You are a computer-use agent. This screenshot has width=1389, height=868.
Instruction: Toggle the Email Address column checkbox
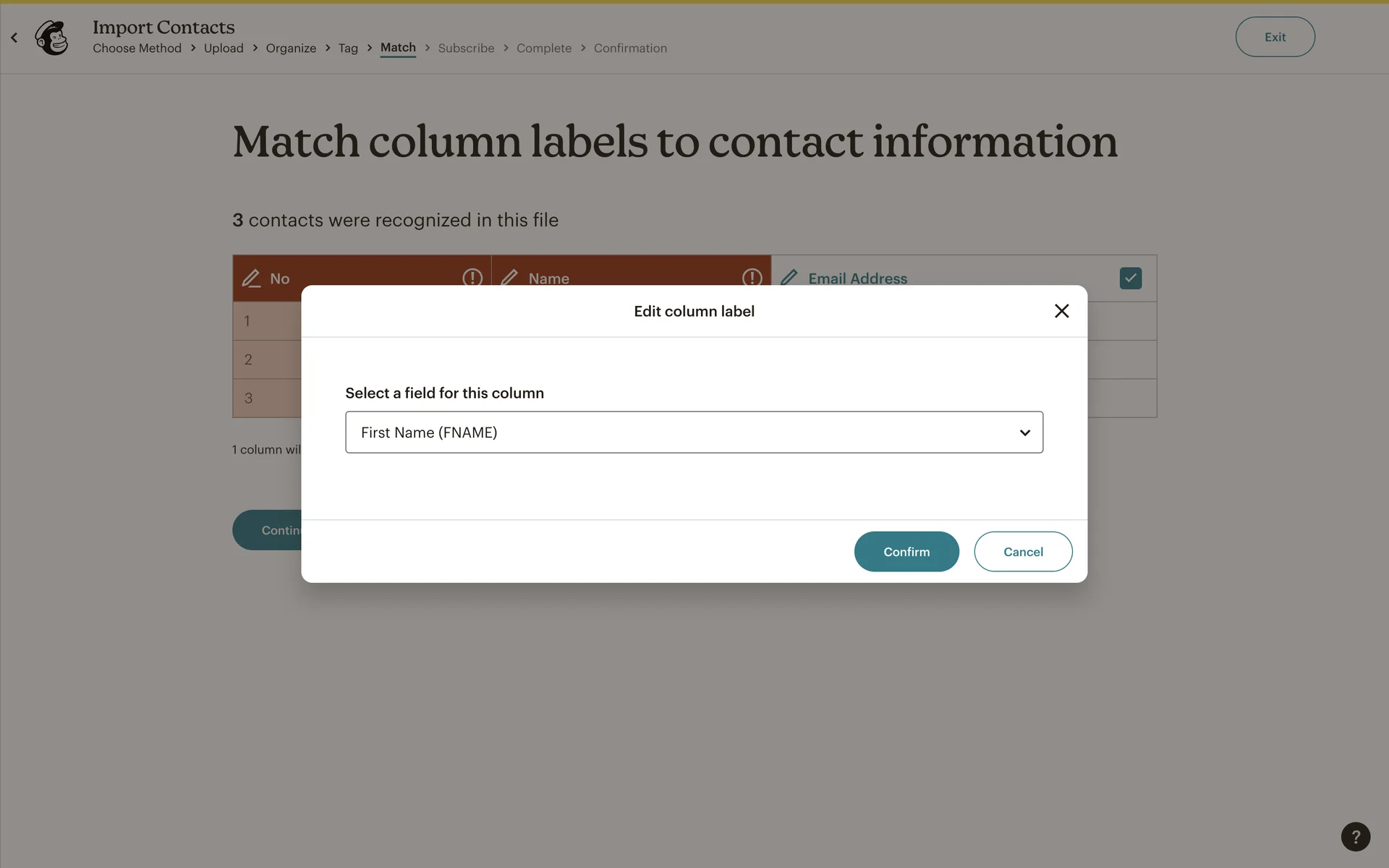(x=1130, y=278)
